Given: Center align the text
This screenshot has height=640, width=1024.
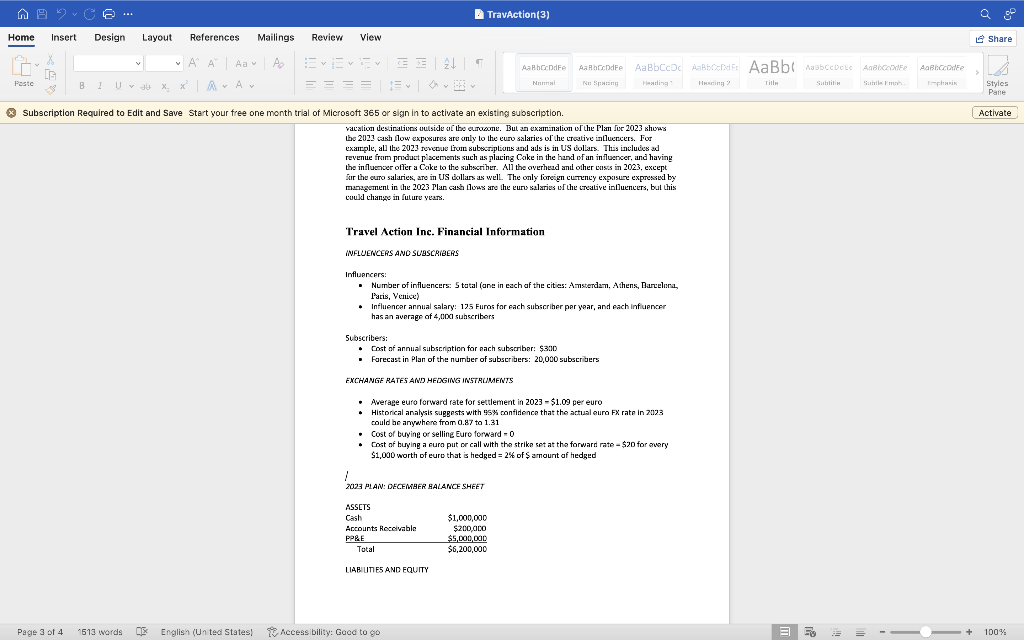Looking at the screenshot, I should click(329, 85).
